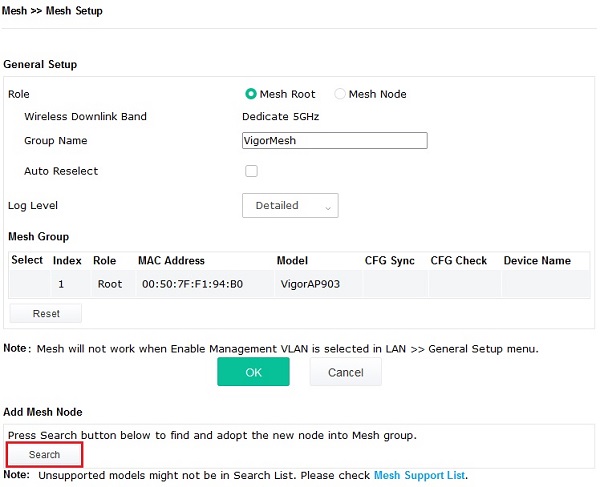Enable the Auto Reselect checkbox

coord(251,171)
